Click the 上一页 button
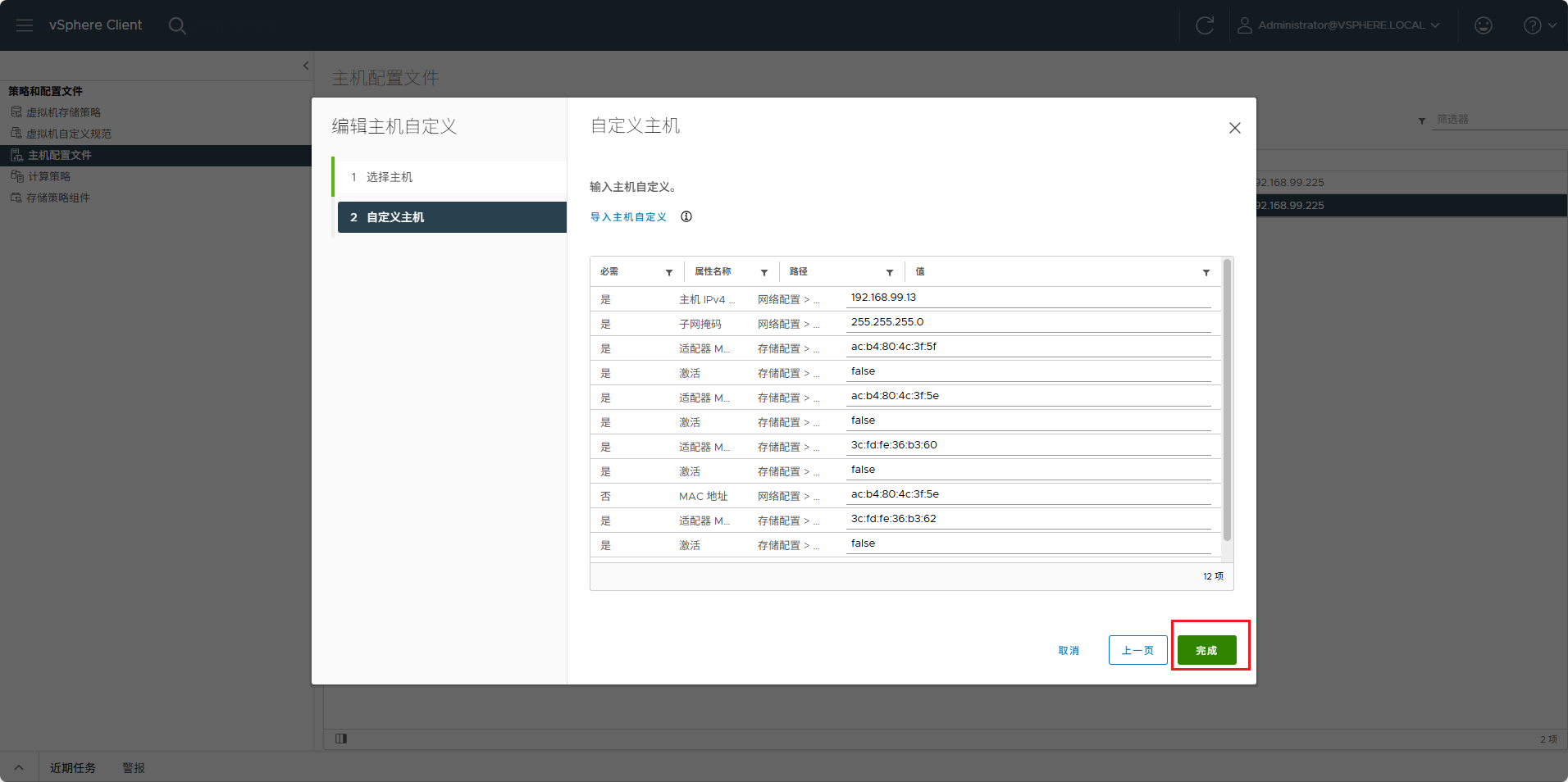Screen dimensions: 1568x782 (x=1138, y=650)
